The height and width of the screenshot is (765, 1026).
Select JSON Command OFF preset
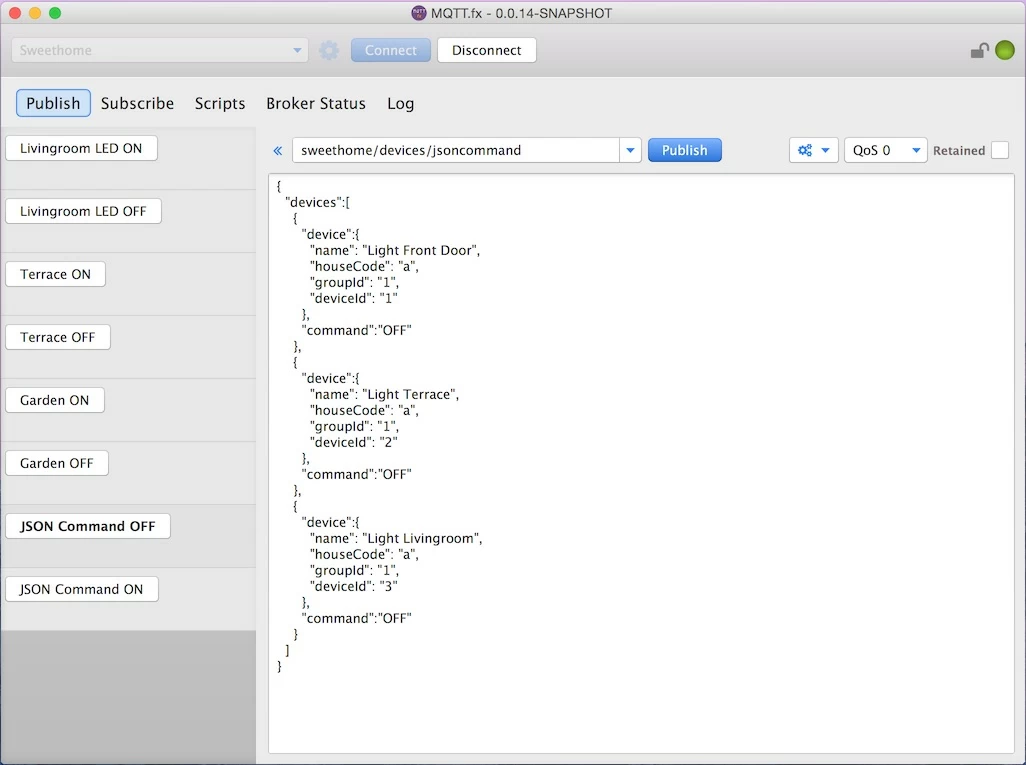[x=88, y=526]
